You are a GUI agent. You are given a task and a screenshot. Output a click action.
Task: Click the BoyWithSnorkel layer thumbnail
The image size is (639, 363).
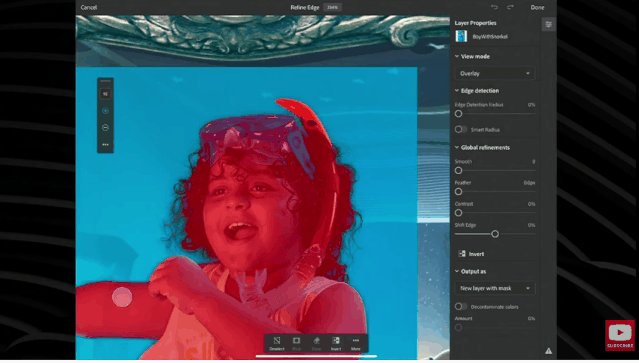tap(461, 36)
